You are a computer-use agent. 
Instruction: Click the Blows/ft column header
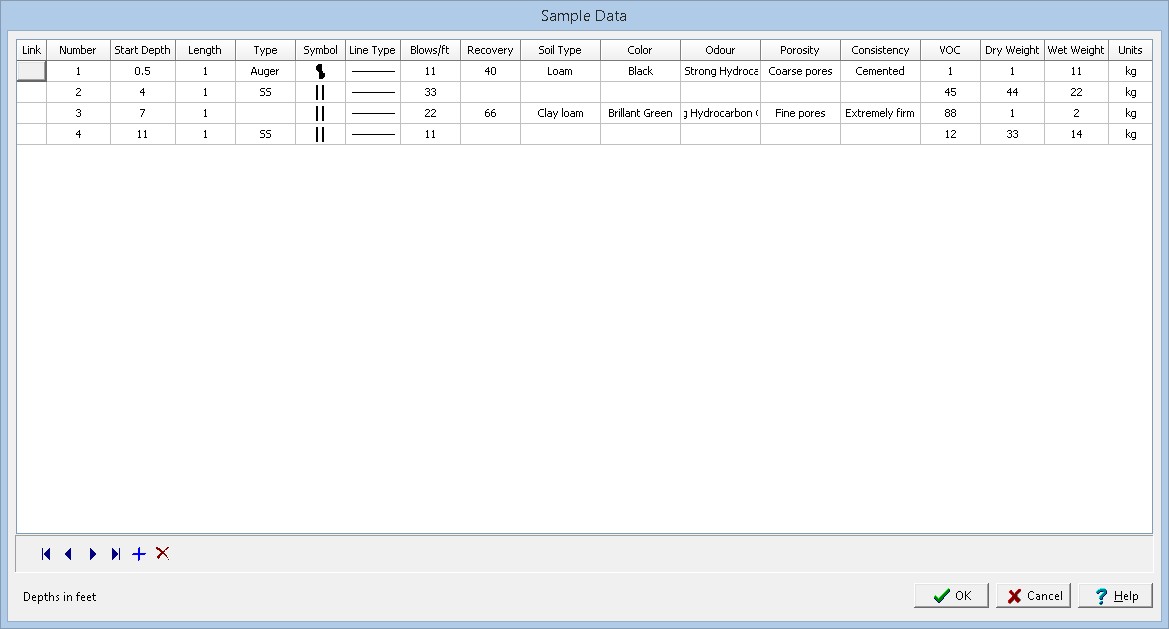(x=430, y=50)
